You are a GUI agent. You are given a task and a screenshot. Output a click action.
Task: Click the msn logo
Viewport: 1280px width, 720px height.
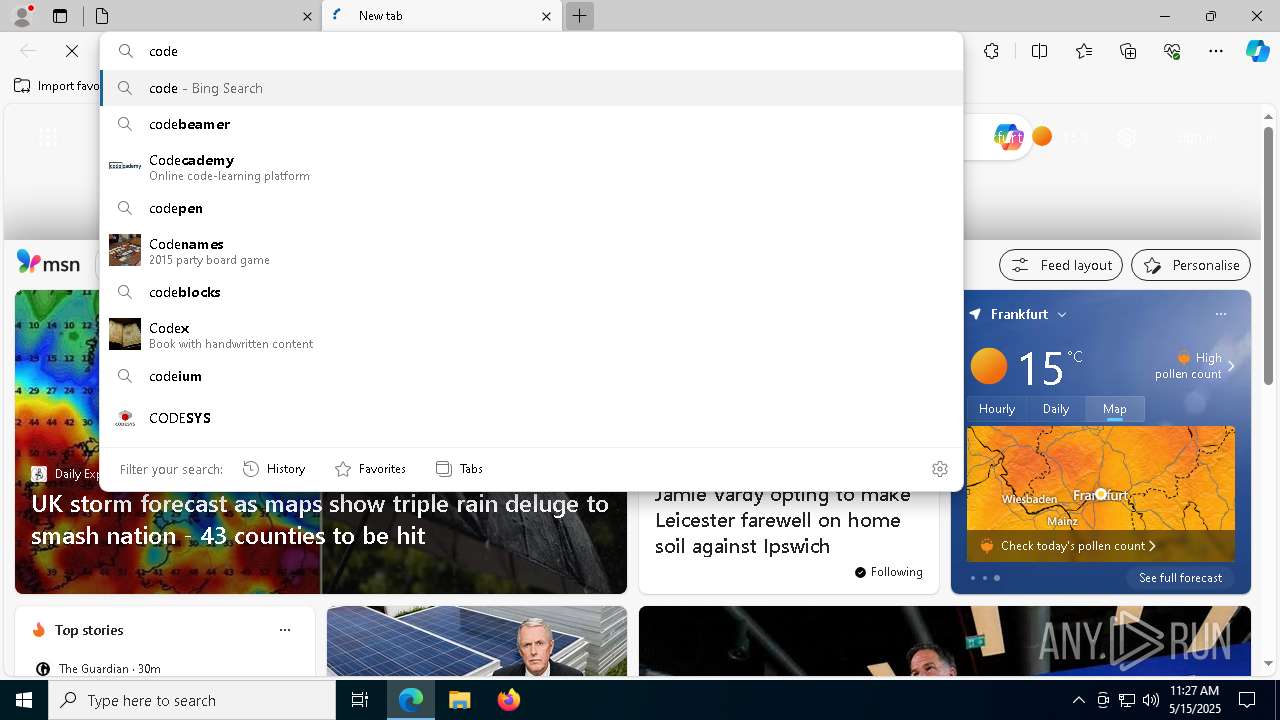tap(48, 263)
